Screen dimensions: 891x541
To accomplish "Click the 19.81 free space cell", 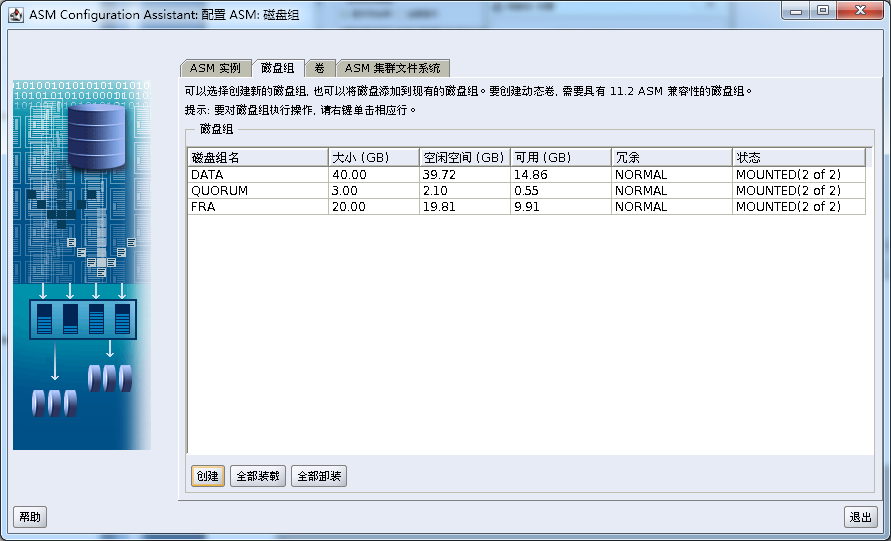I will 464,206.
